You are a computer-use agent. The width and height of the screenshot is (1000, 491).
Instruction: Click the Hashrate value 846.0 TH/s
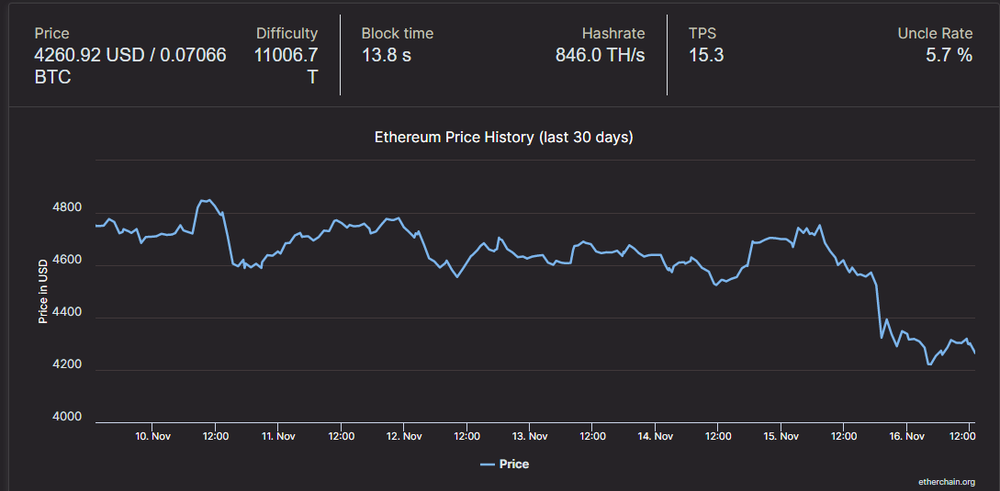(600, 55)
